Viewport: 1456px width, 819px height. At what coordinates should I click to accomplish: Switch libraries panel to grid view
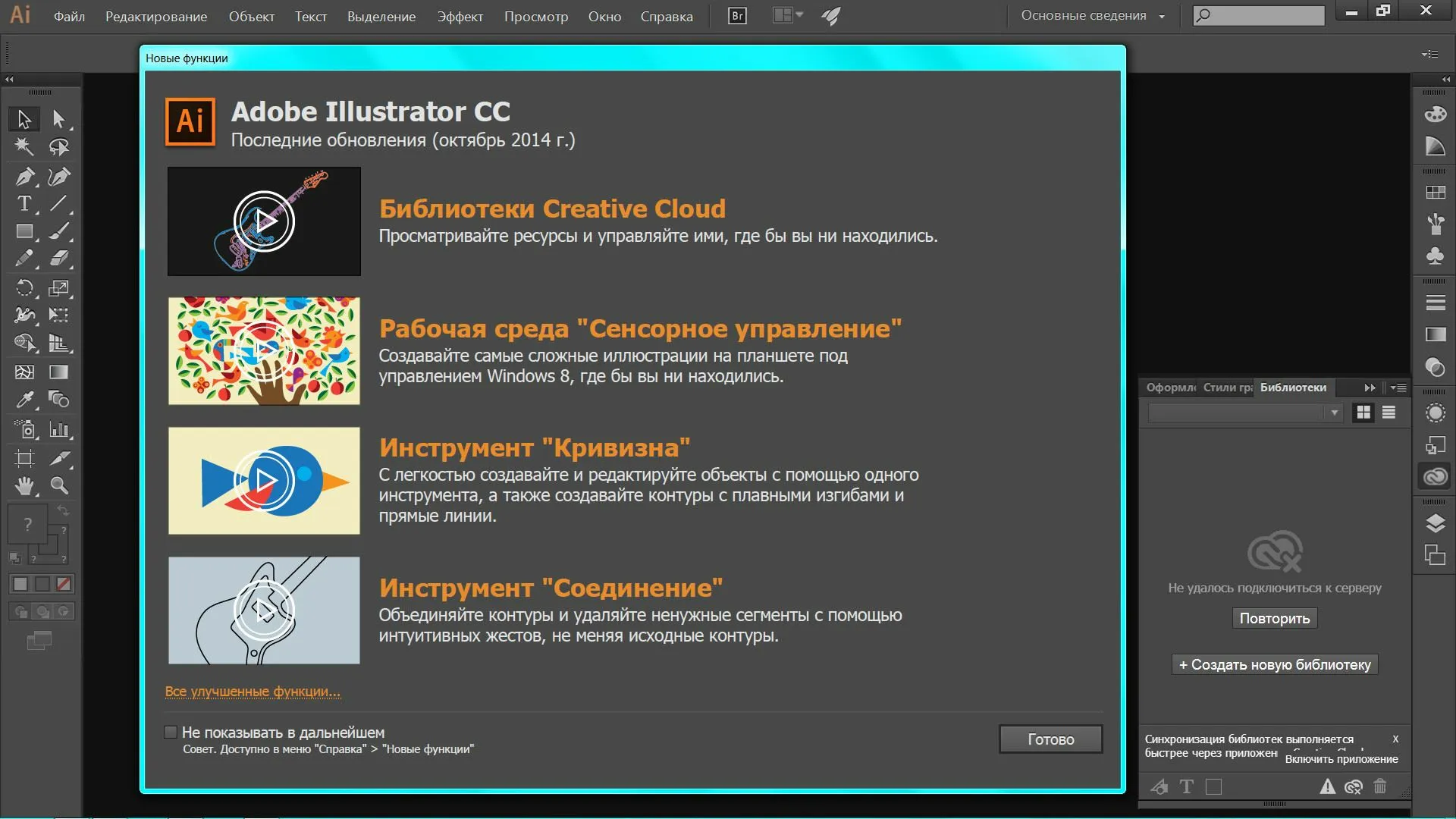coord(1363,413)
